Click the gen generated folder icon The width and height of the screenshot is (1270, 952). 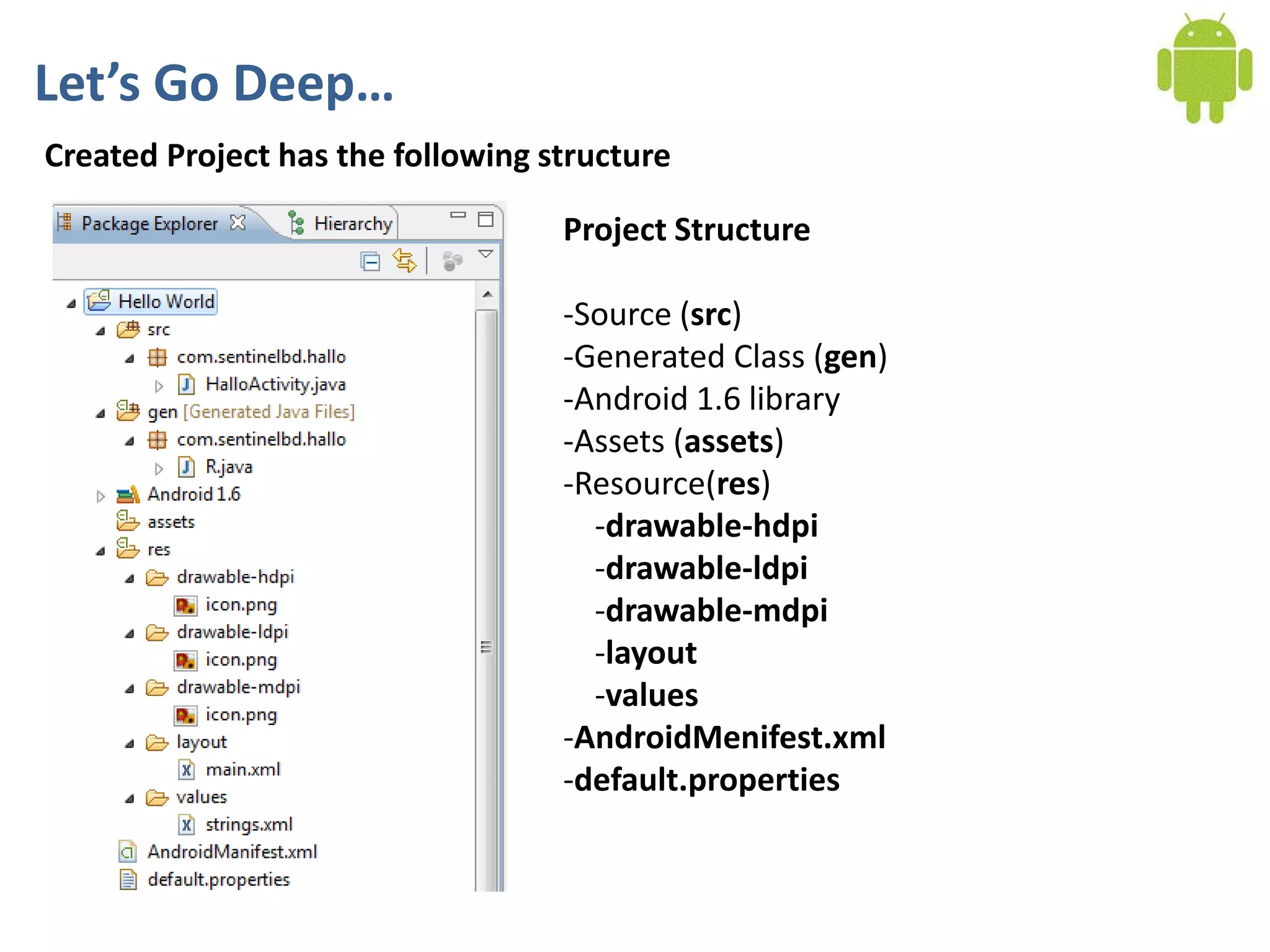pos(128,411)
